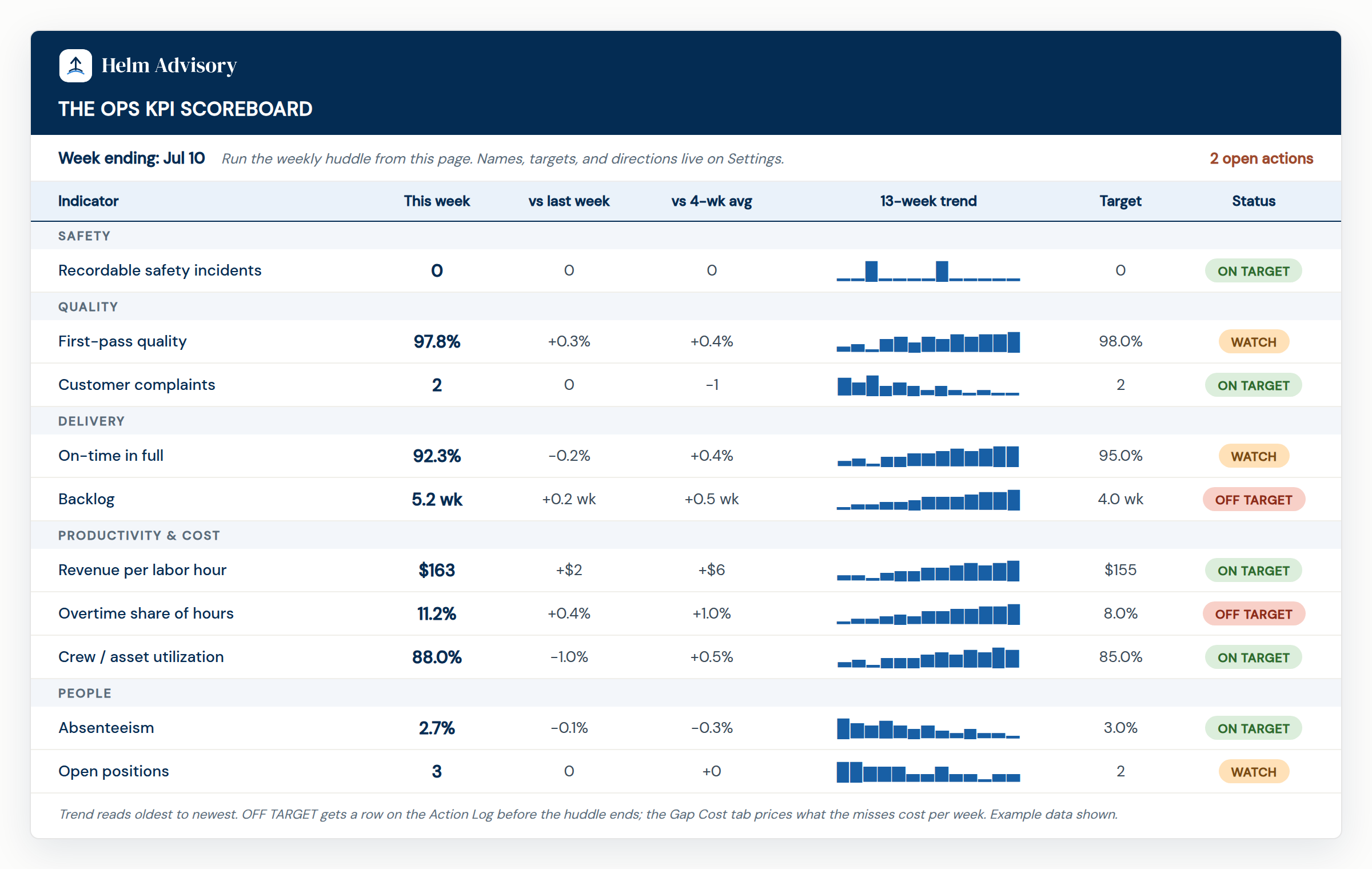Image resolution: width=1372 pixels, height=869 pixels.
Task: Click the Helm Advisory brand name
Action: [x=169, y=66]
